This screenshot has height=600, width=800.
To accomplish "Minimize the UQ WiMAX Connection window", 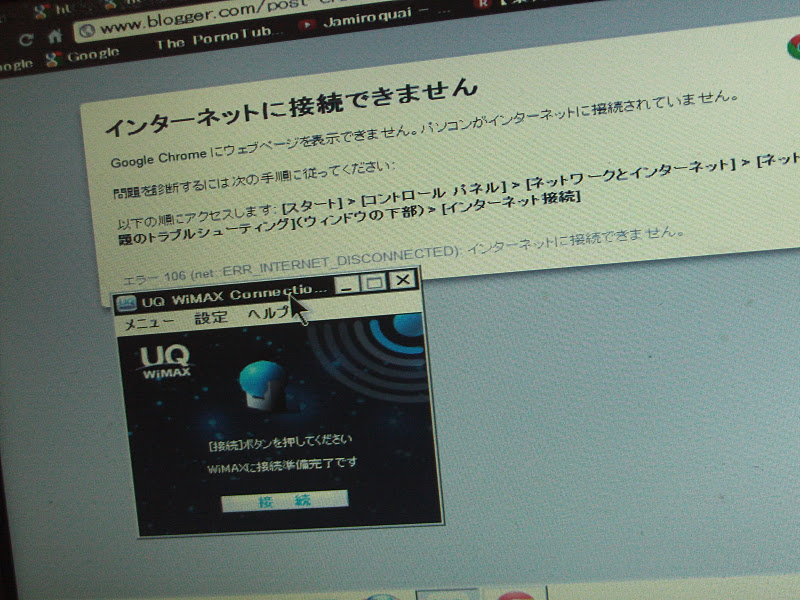I will click(x=347, y=285).
